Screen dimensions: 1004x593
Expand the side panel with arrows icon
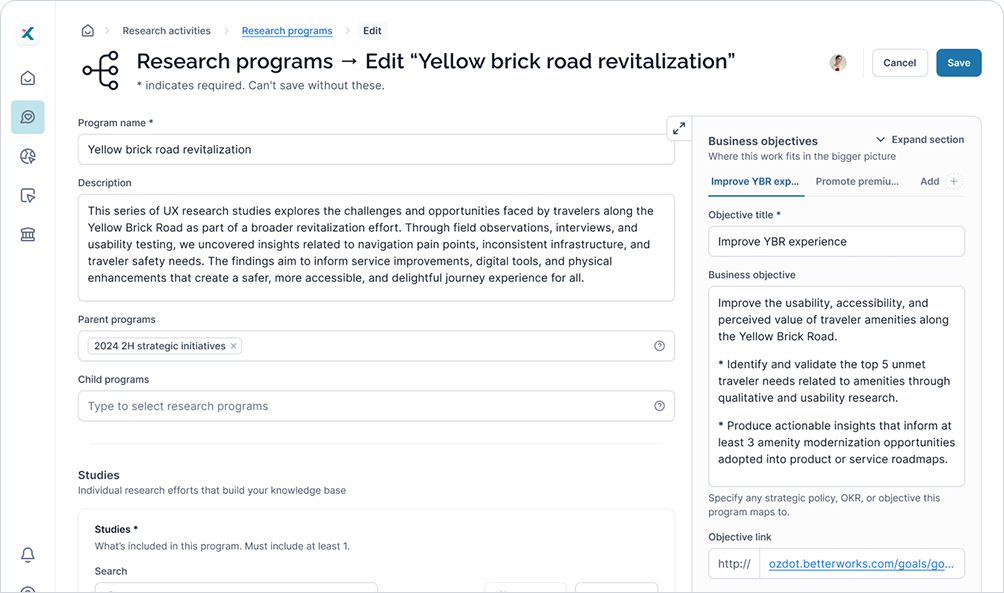pos(679,128)
